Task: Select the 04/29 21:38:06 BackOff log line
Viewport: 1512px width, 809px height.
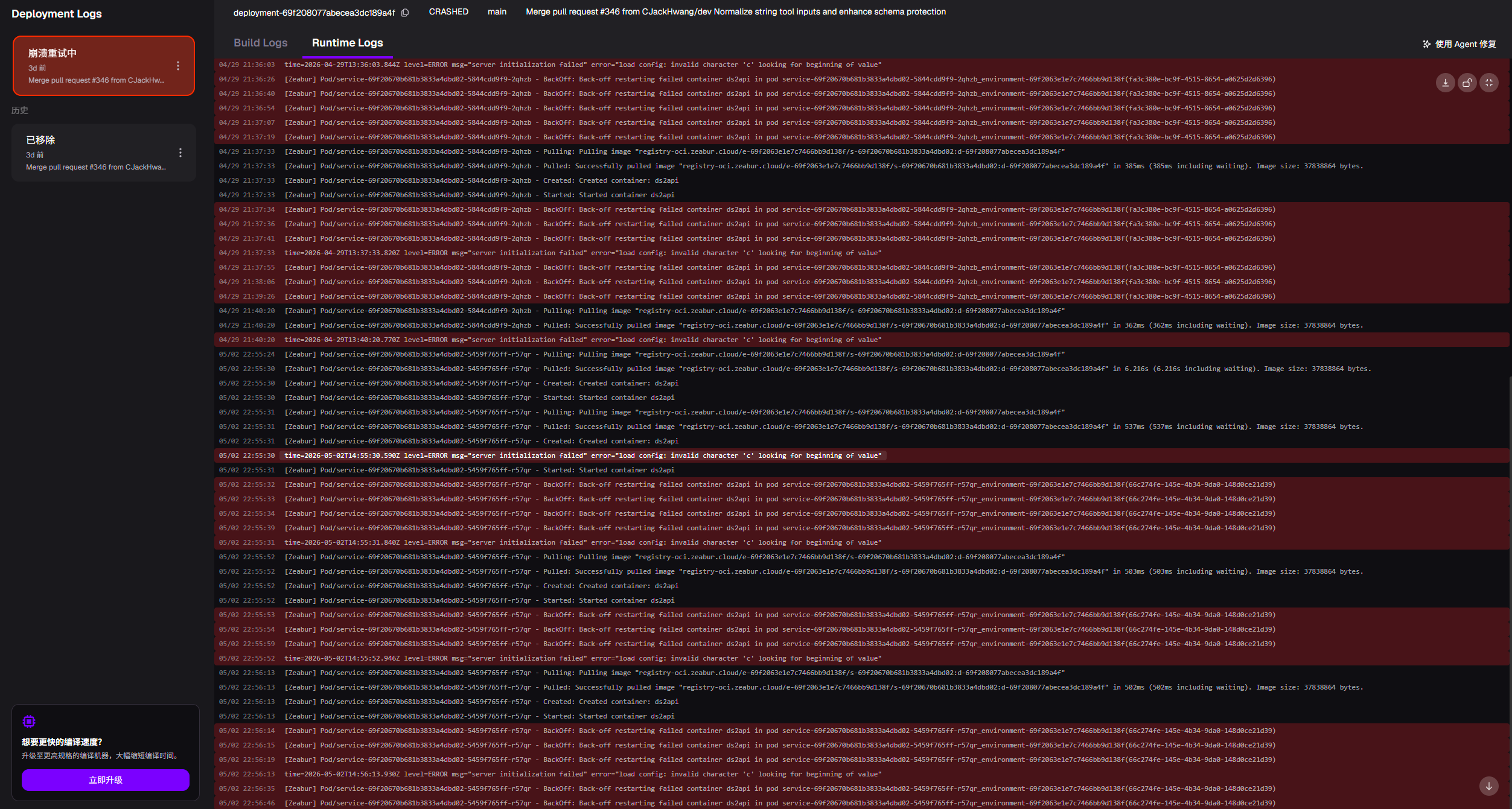Action: pos(862,282)
